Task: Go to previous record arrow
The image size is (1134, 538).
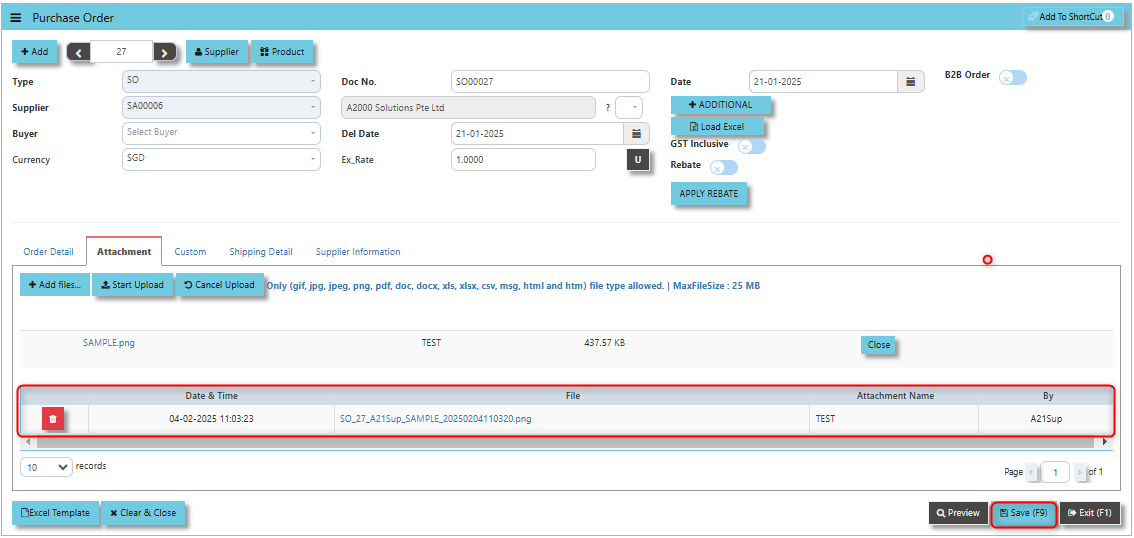Action: 79,52
